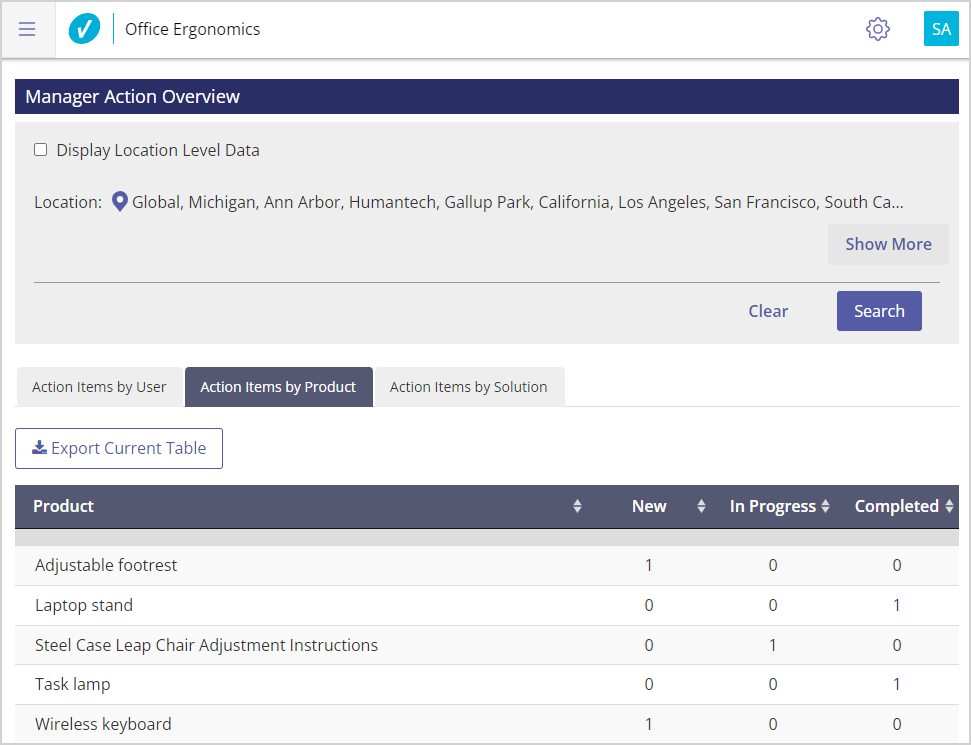
Task: Switch to Action Items by User tab
Action: tap(99, 387)
